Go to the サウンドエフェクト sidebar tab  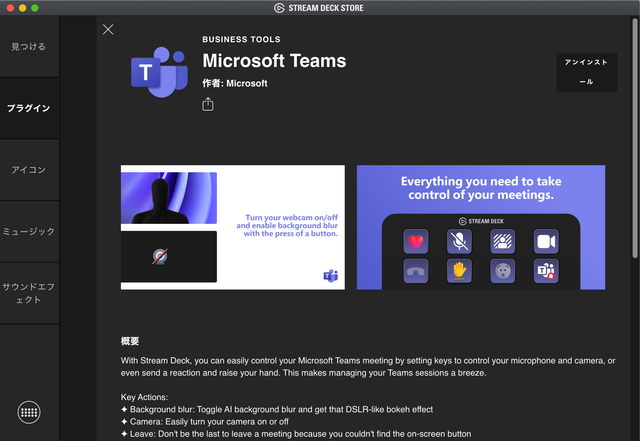point(29,293)
